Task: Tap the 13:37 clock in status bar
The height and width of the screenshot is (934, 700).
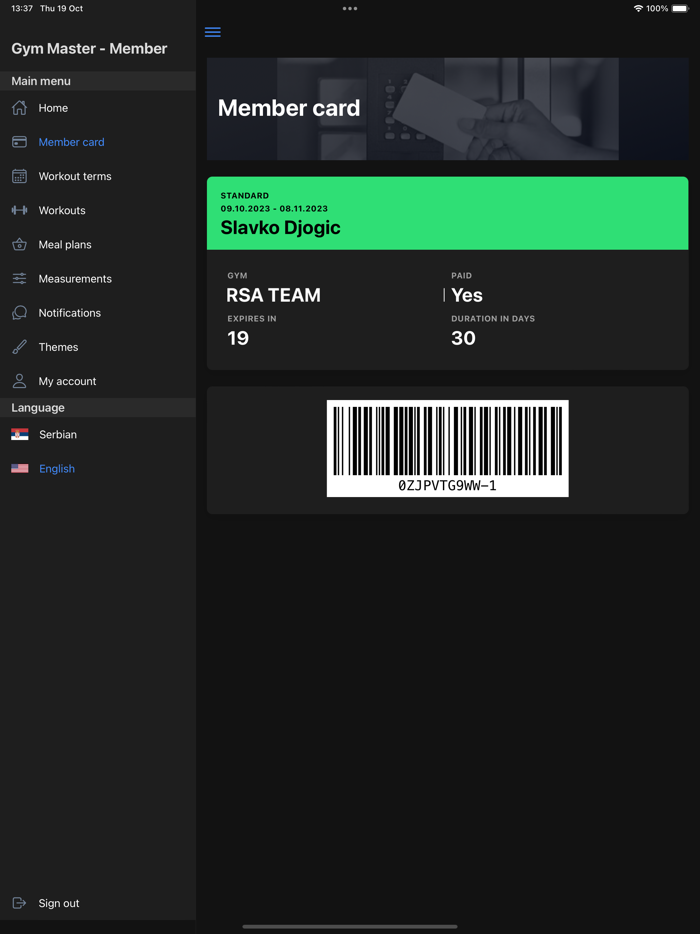Action: (x=22, y=8)
